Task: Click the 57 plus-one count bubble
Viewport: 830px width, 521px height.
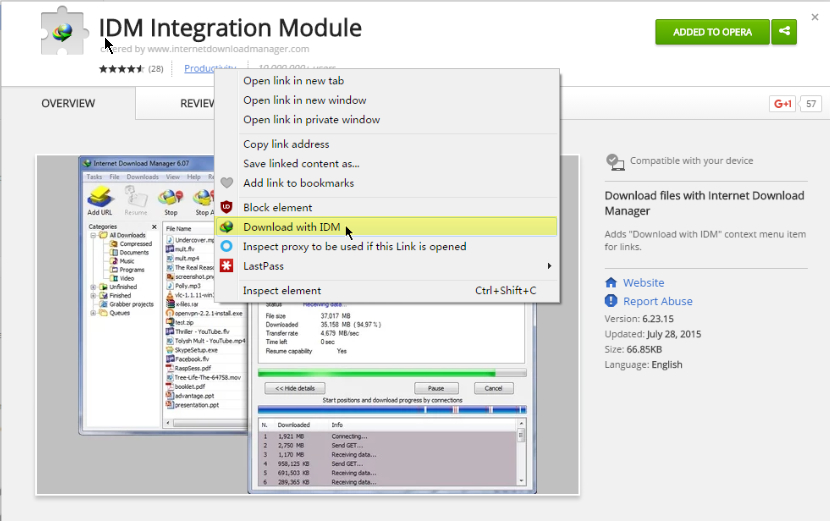Action: 810,104
